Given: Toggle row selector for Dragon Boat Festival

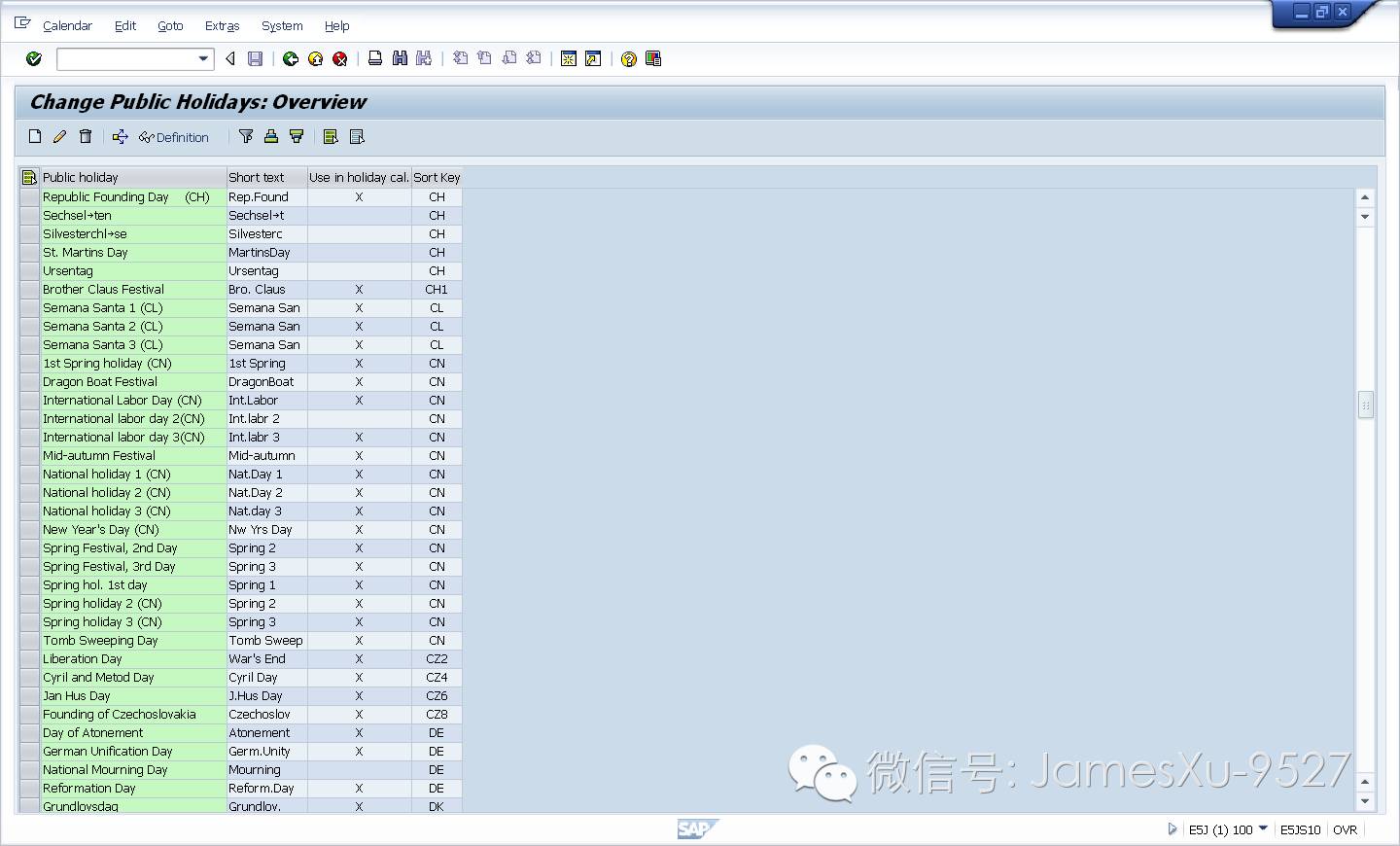Looking at the screenshot, I should (x=29, y=382).
